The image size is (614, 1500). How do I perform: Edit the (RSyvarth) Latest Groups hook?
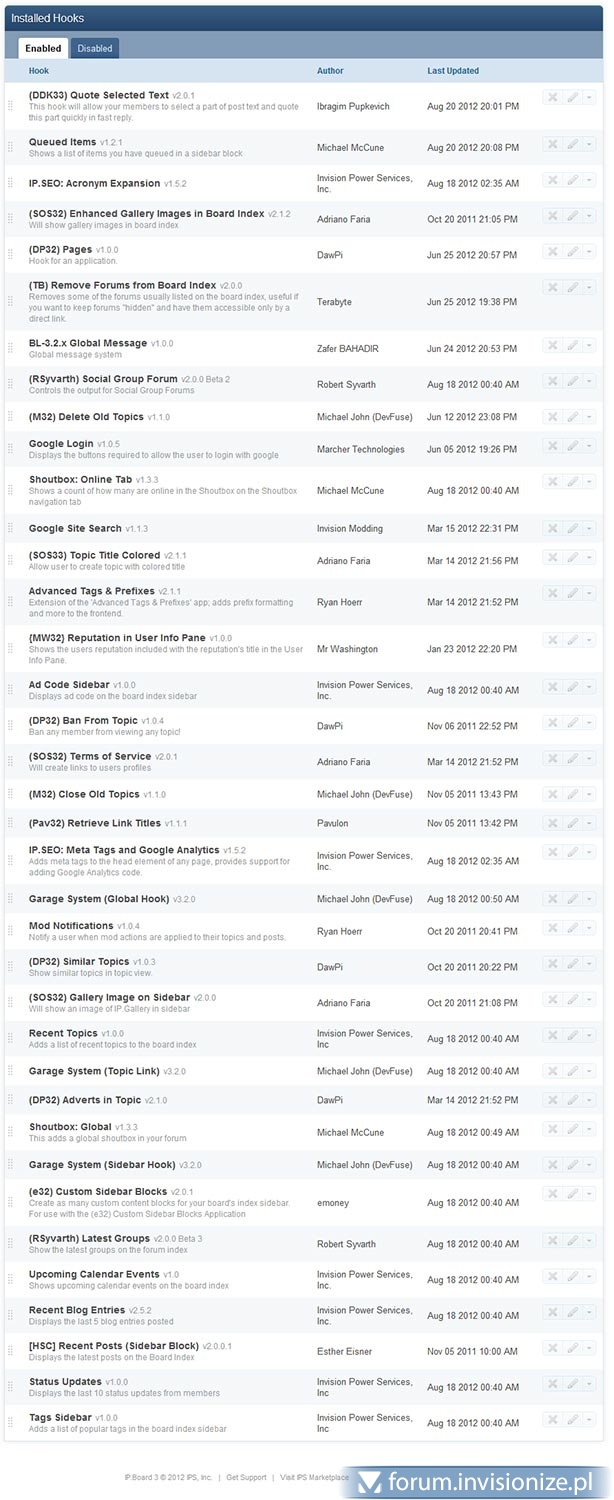pos(572,1241)
